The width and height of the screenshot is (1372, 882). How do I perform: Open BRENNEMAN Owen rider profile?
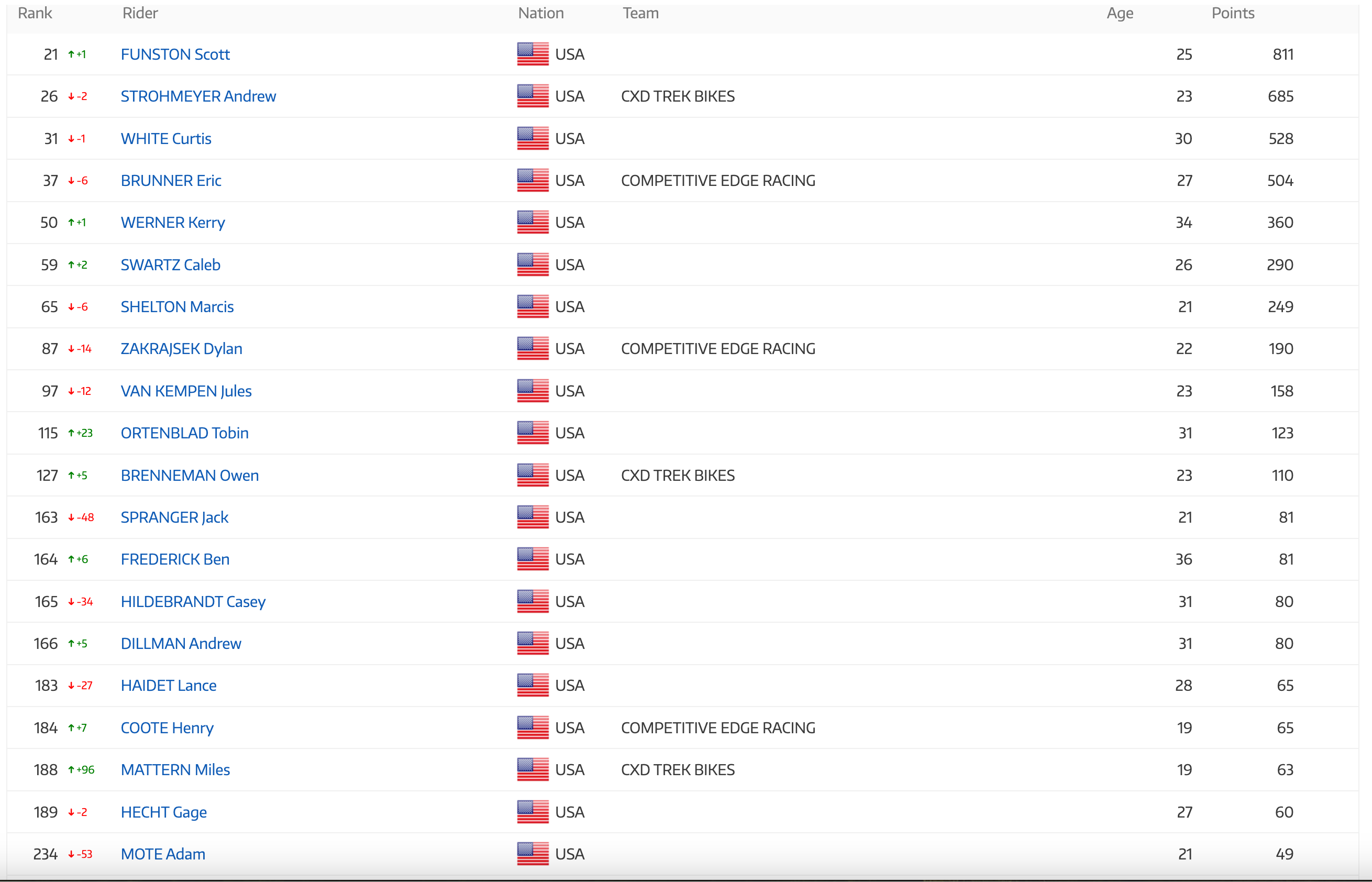tap(190, 476)
